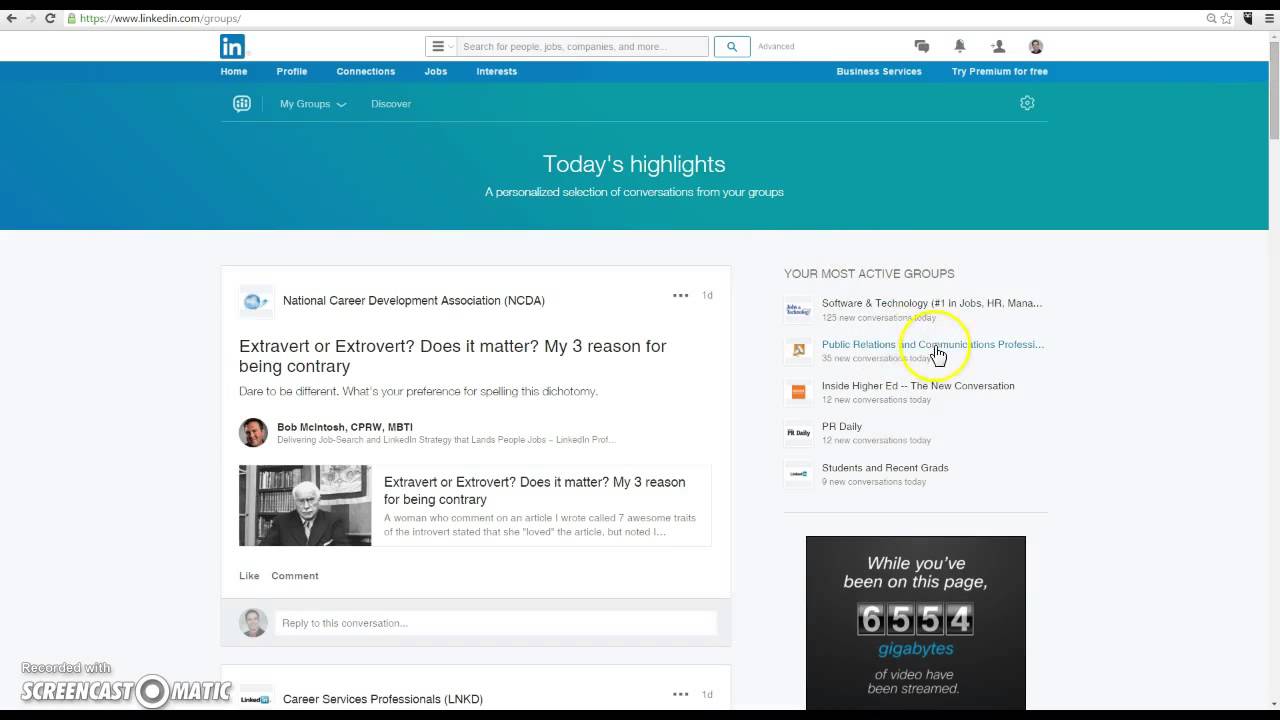1280x720 pixels.
Task: Click the Students and Recent Grads logo
Action: (x=798, y=474)
